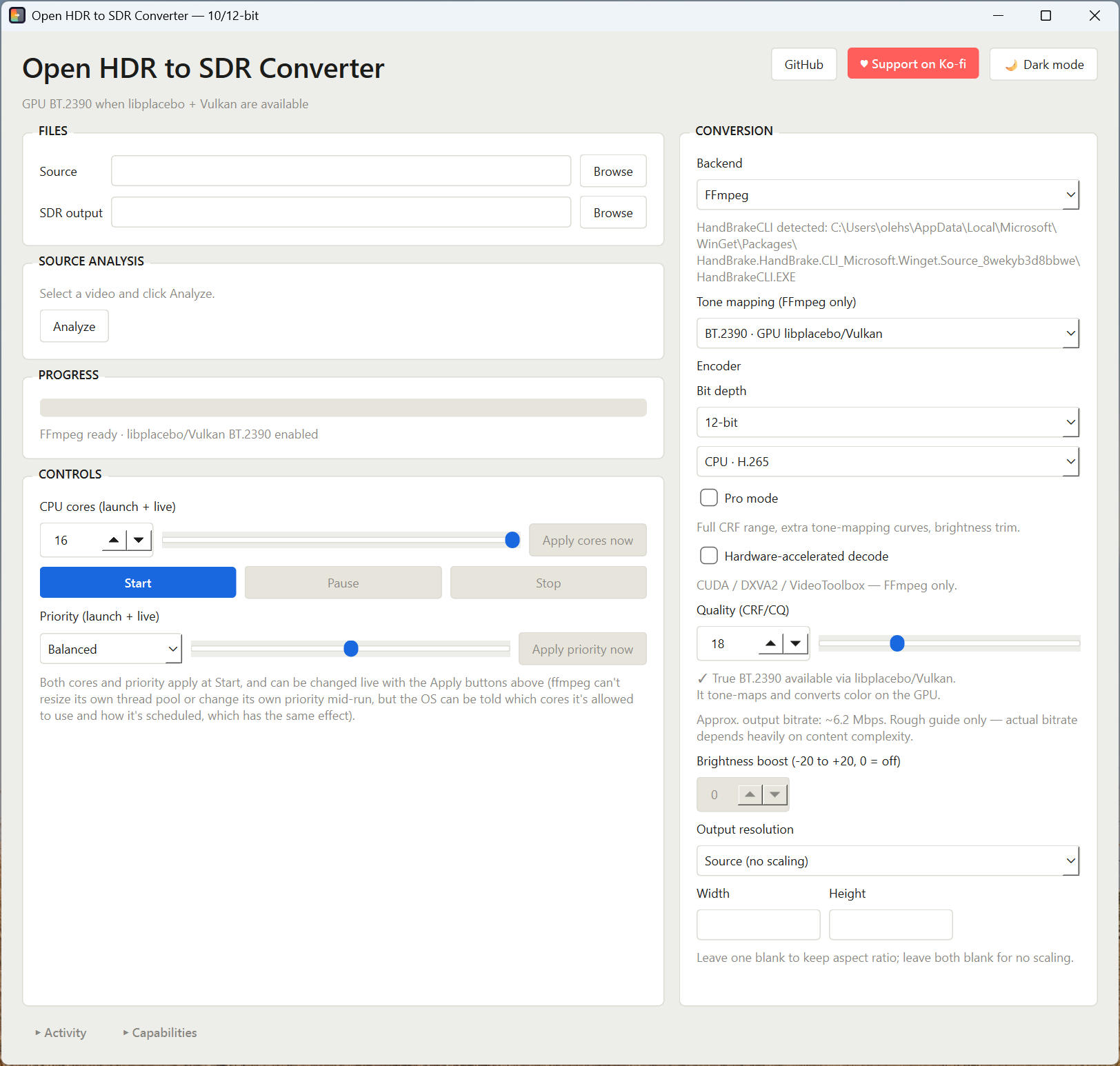
Task: Click the Quality CRF slider handle
Action: (897, 643)
